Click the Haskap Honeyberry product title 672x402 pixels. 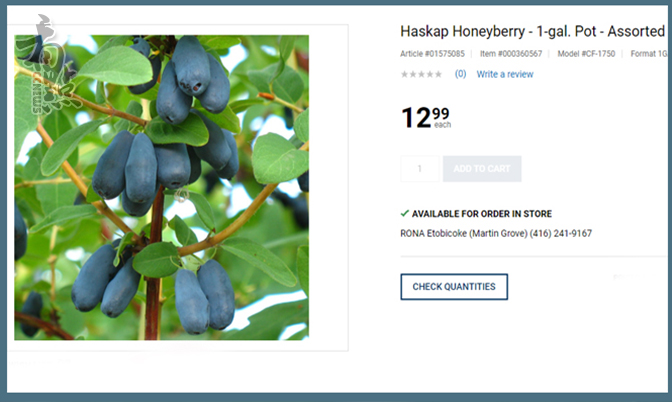(532, 31)
